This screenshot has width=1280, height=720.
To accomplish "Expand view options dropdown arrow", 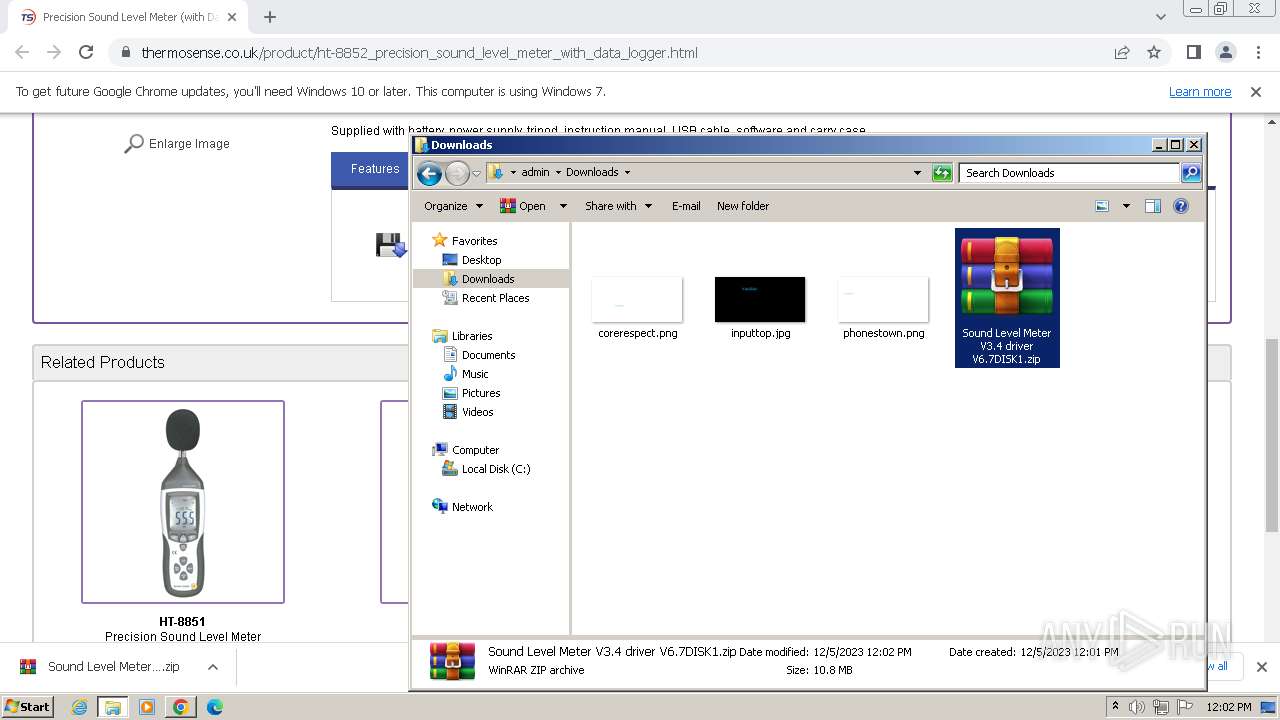I will (1126, 206).
